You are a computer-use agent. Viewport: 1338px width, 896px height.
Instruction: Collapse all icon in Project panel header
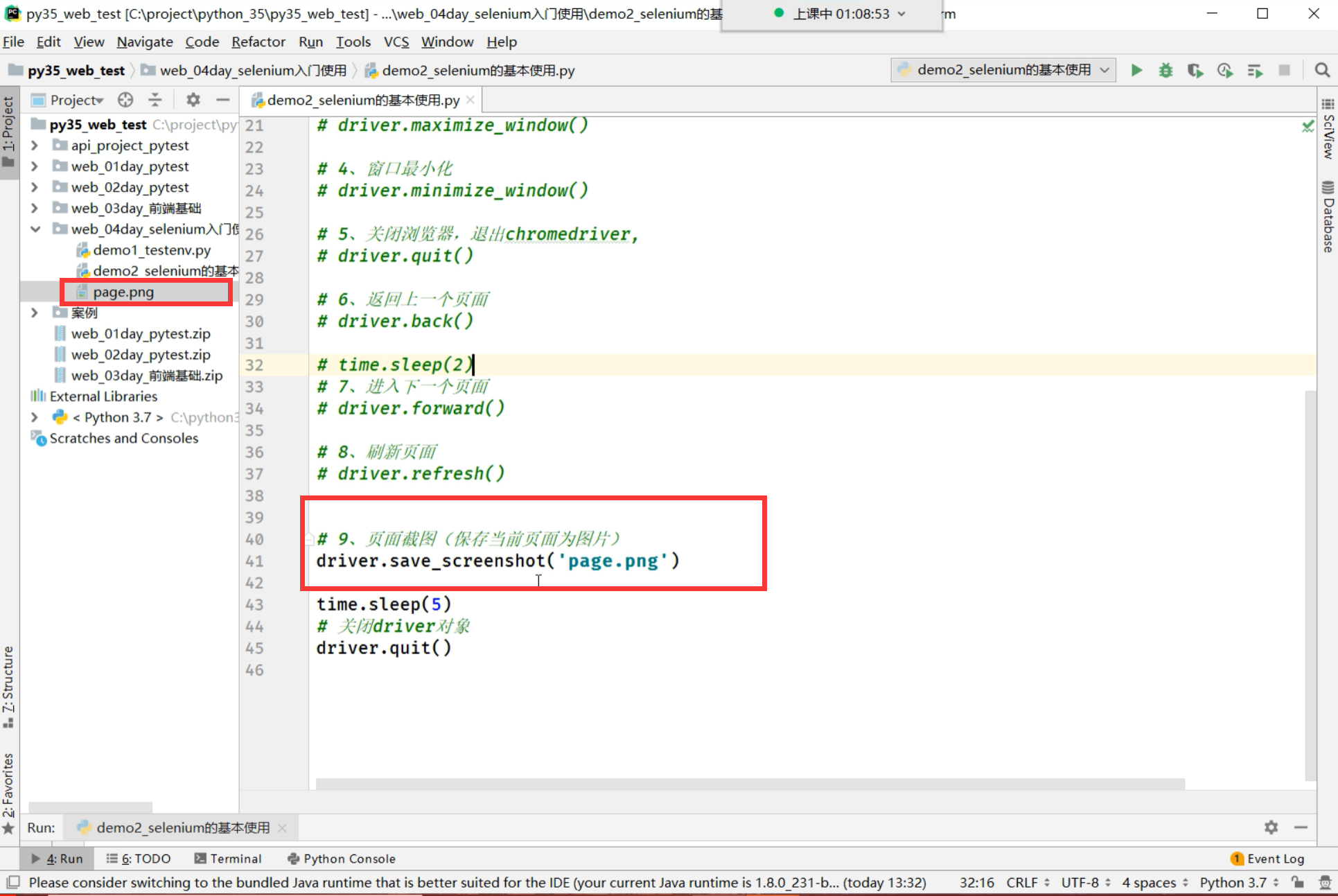(x=155, y=100)
